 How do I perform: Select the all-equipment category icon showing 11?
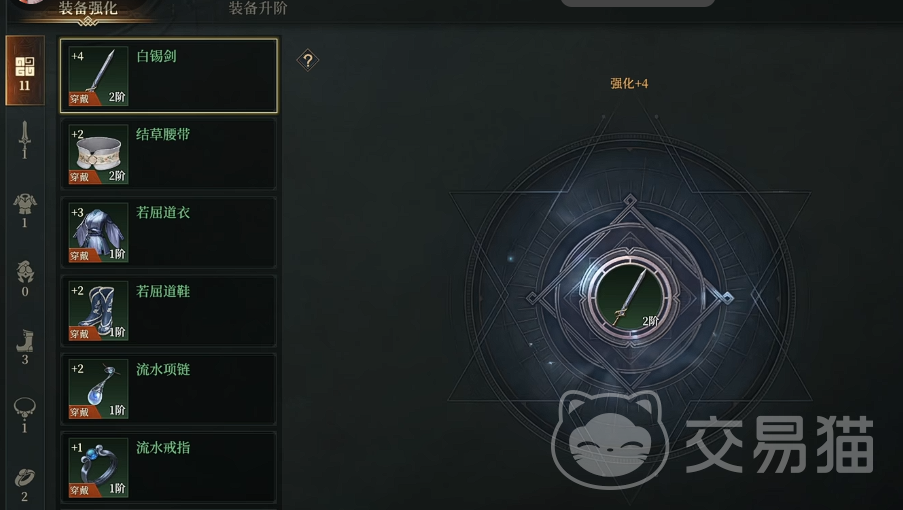(25, 70)
